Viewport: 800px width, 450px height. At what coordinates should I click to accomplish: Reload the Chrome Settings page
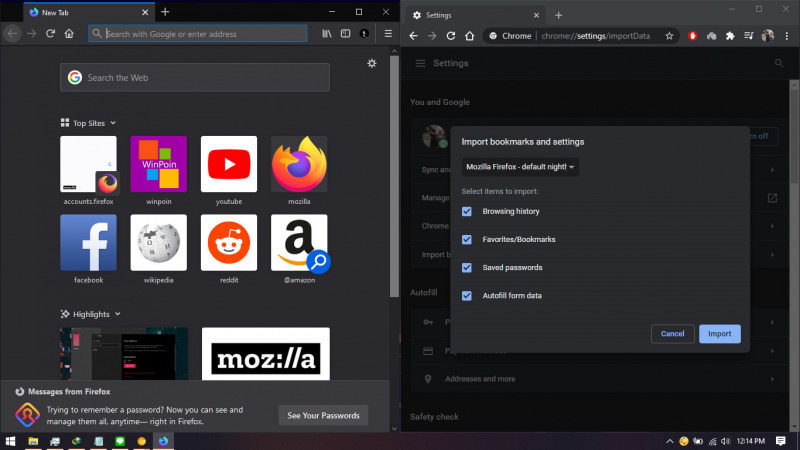pyautogui.click(x=451, y=36)
